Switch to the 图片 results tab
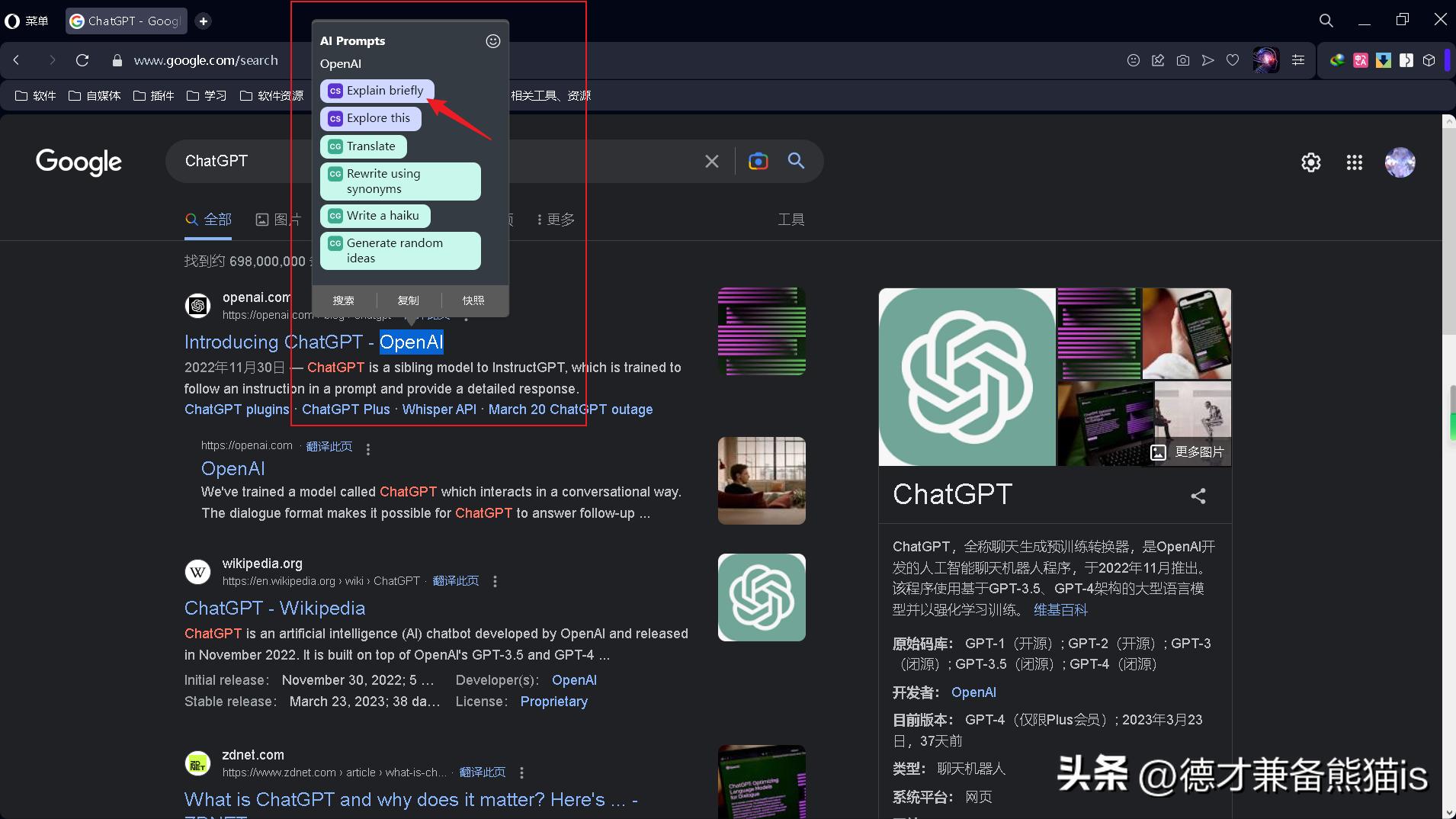This screenshot has width=1456, height=819. tap(280, 219)
